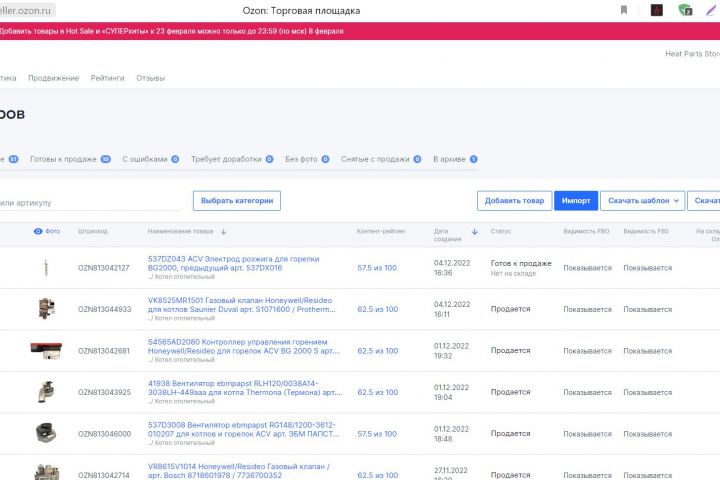Image resolution: width=720 pixels, height=480 pixels.
Task: Click barcode text OZN813044933
Action: pos(105,310)
